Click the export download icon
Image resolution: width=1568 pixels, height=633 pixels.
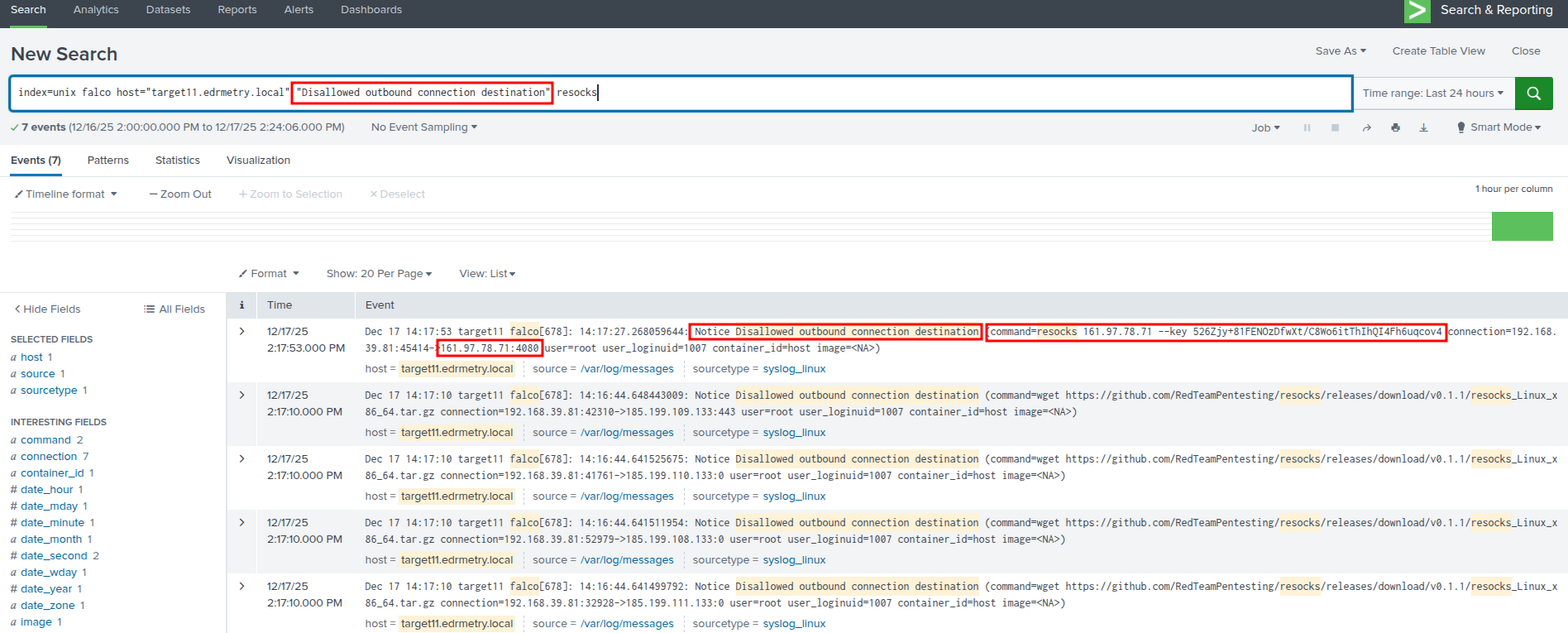1423,127
